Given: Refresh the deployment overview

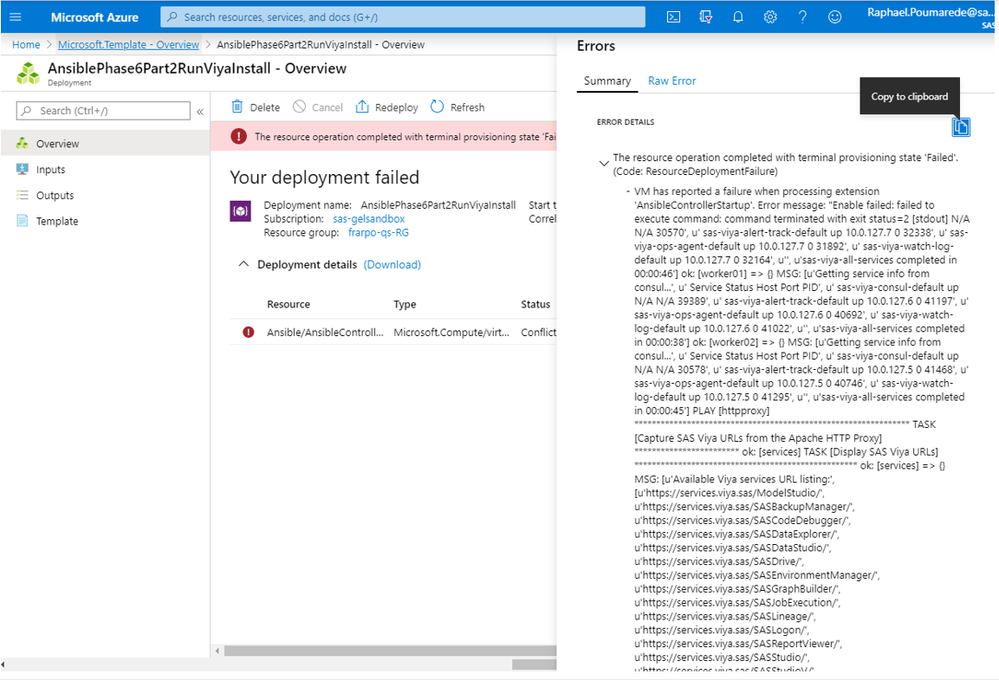Looking at the screenshot, I should pos(458,107).
